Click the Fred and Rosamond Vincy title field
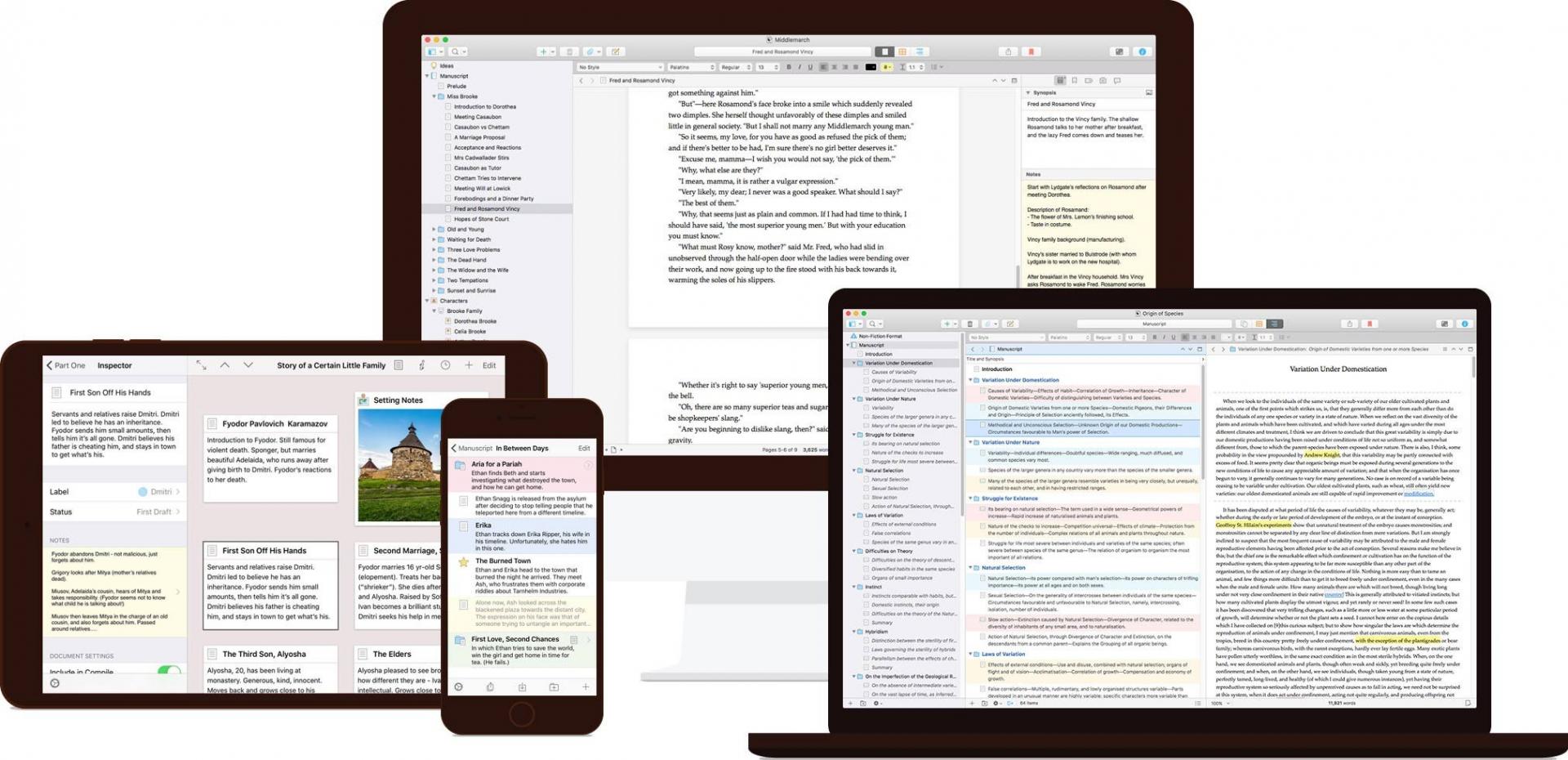Image resolution: width=1568 pixels, height=760 pixels. [782, 51]
